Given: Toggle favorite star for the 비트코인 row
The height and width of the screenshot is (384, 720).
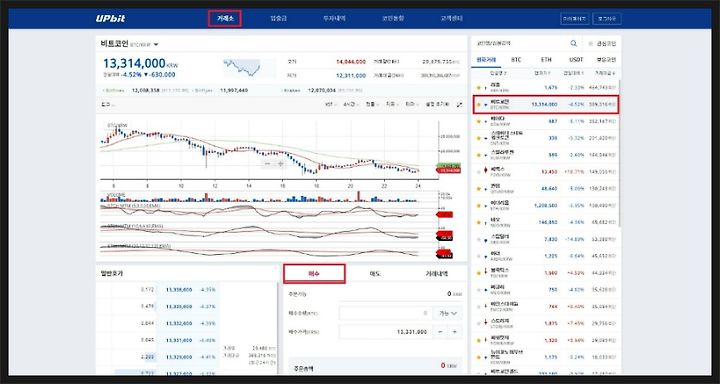Looking at the screenshot, I should pyautogui.click(x=478, y=105).
